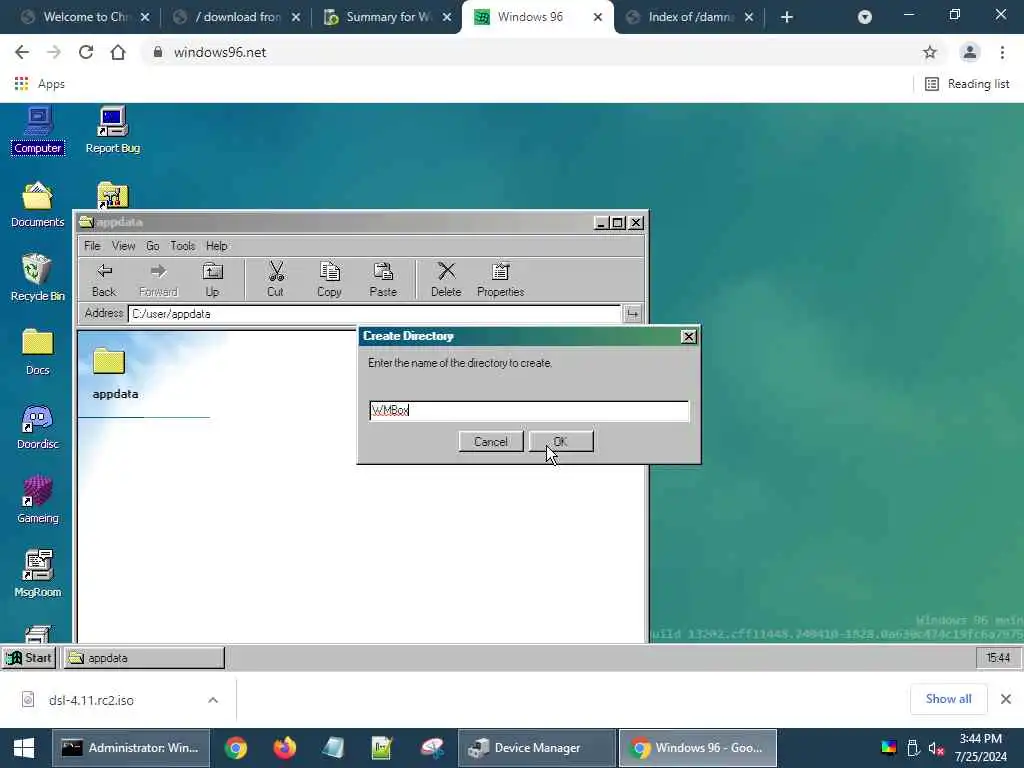
Task: Open the Report Bug shortcut
Action: coord(112,131)
